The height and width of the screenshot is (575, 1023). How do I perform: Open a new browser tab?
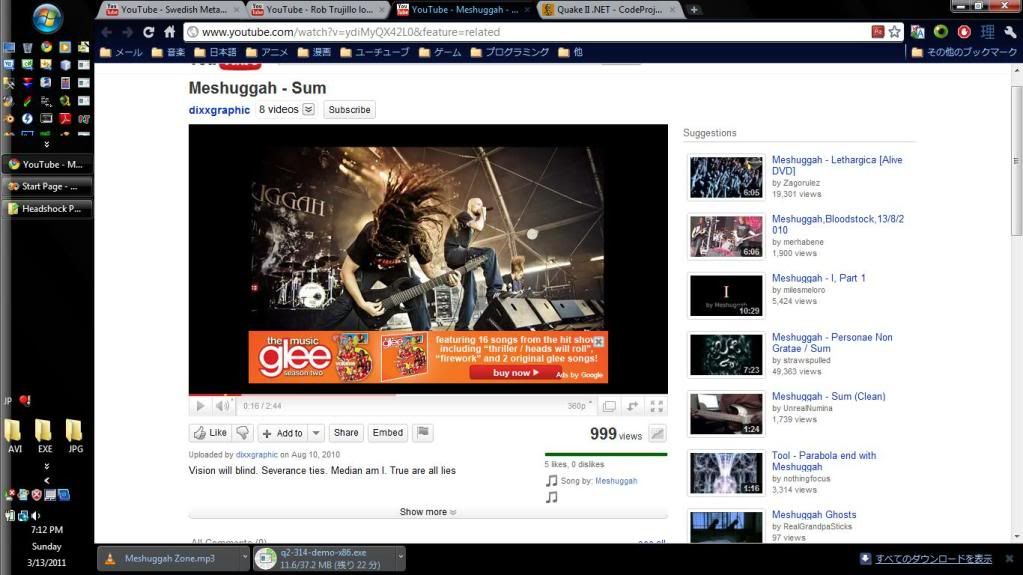click(694, 10)
